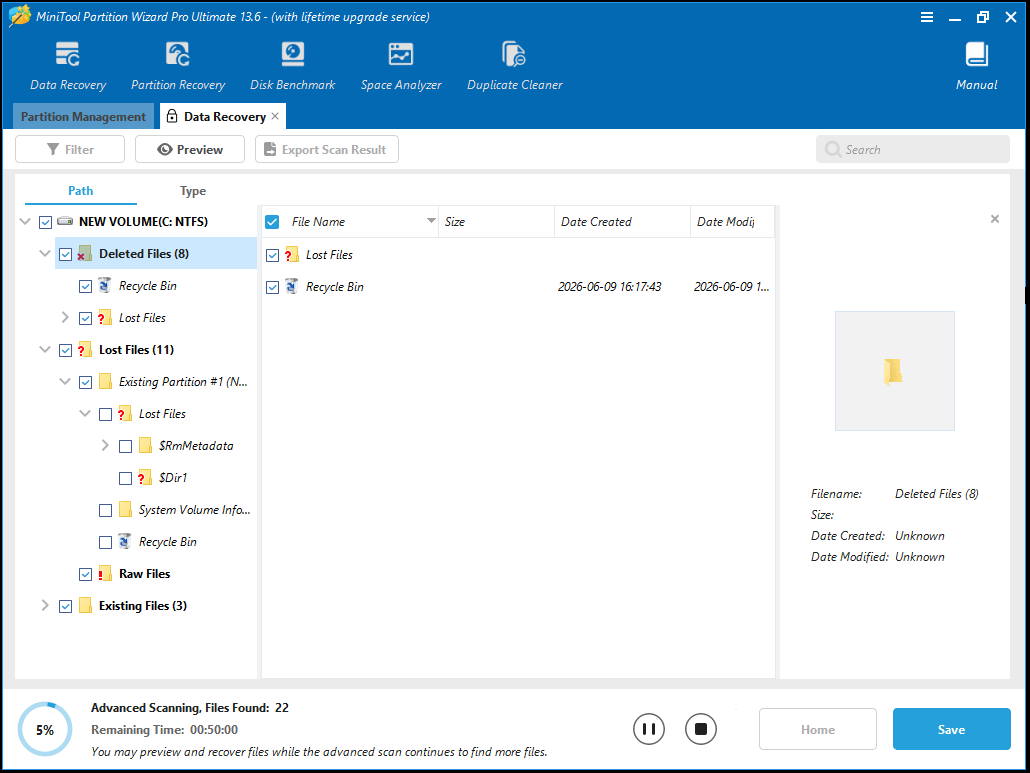Screen dimensions: 1030x773
Task: Click Lost Files icon in file list
Action: (x=292, y=255)
